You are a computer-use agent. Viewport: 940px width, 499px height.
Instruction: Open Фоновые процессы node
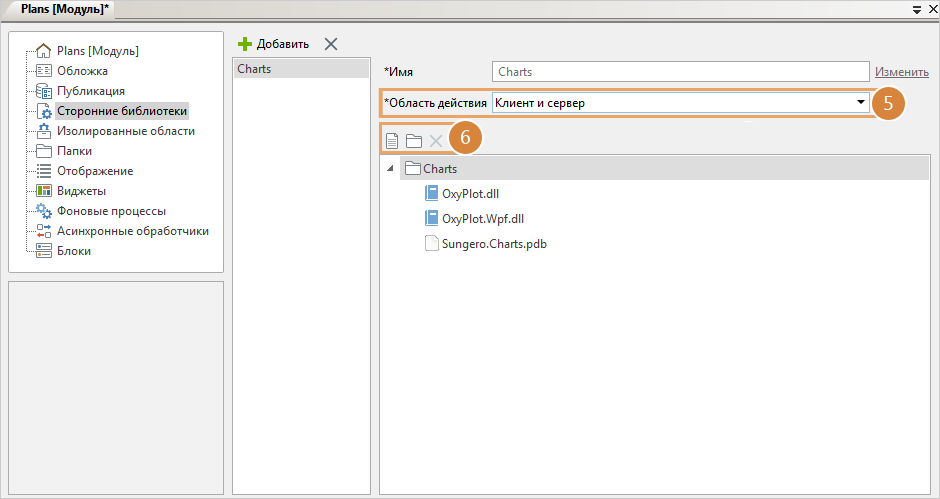coord(111,211)
